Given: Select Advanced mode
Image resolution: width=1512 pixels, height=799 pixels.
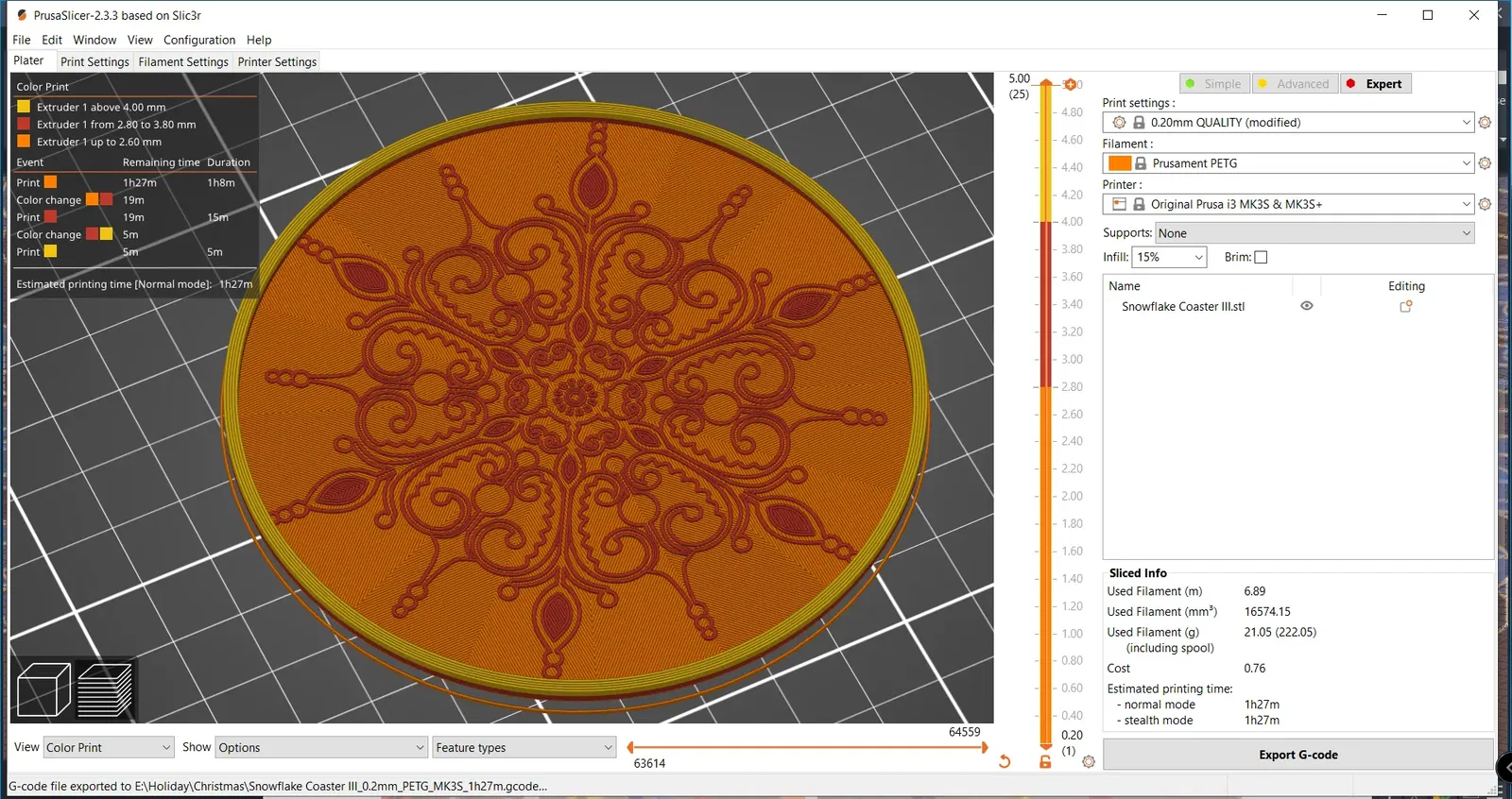Looking at the screenshot, I should pos(1295,84).
